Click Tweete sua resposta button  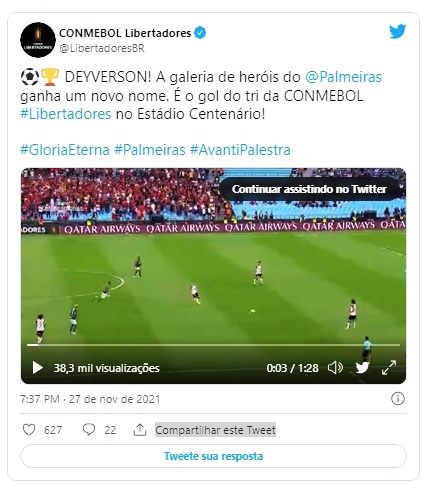(213, 456)
